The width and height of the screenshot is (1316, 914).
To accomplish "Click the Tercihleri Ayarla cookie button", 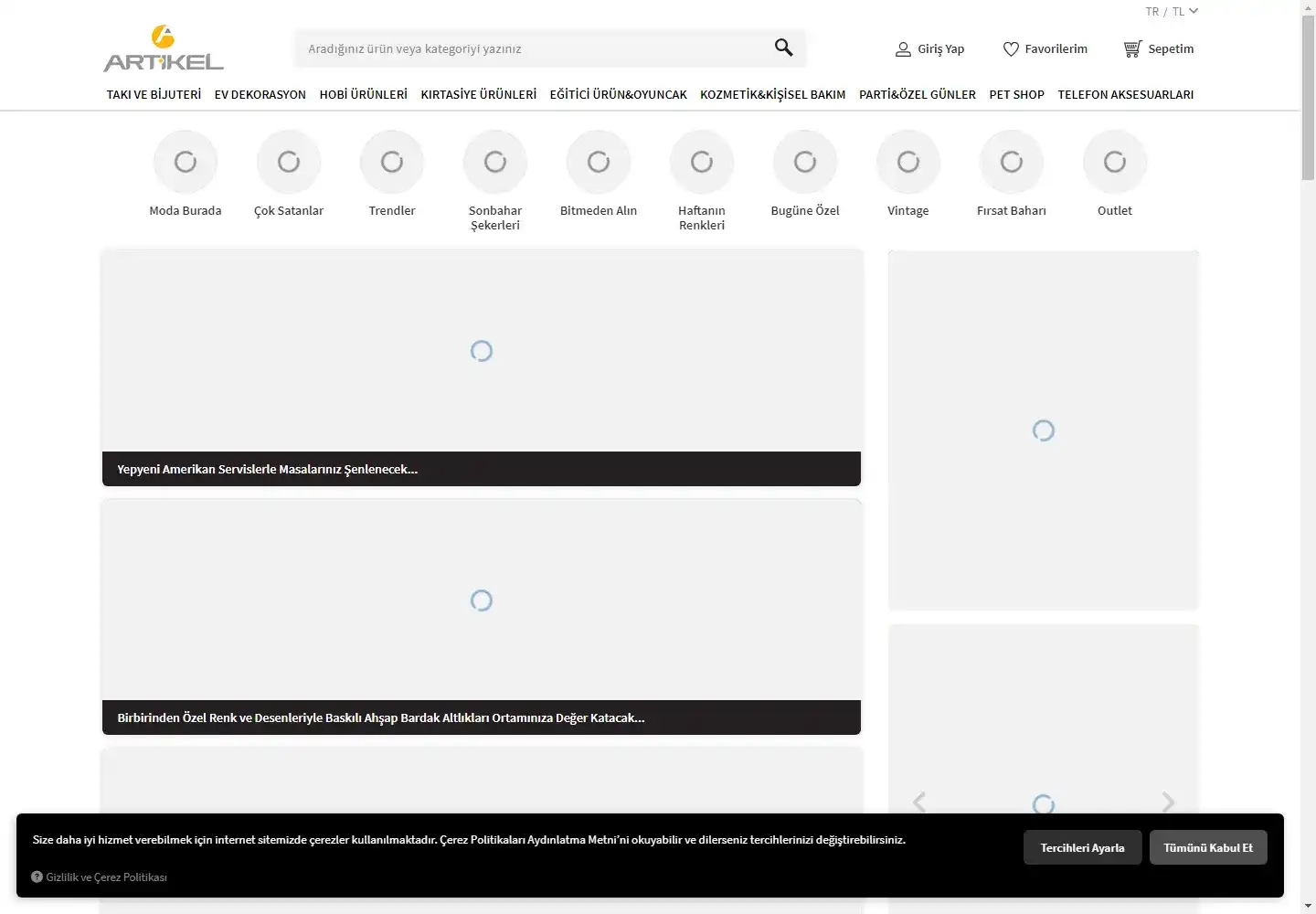I will point(1083,847).
